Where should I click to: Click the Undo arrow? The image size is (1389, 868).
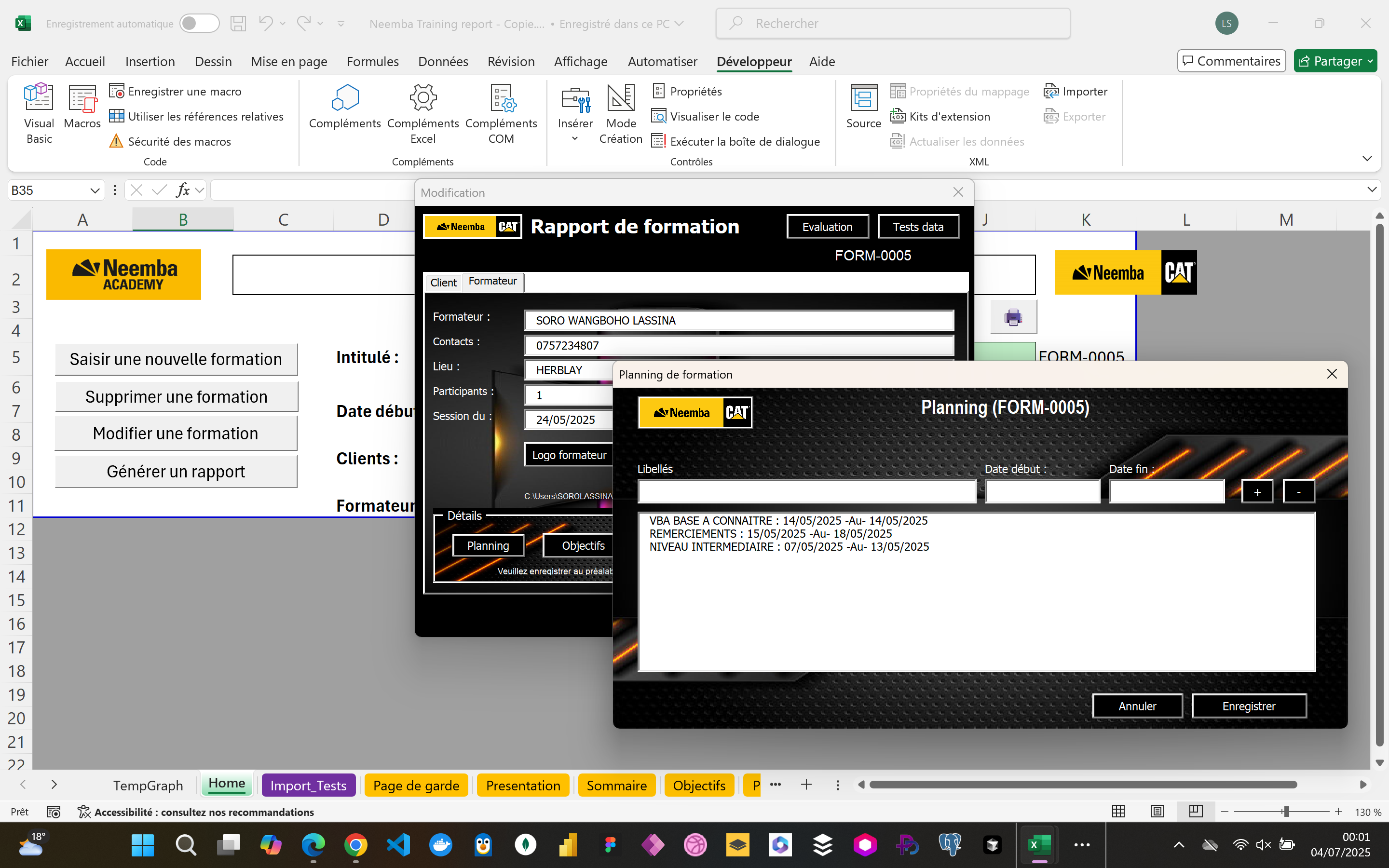pos(265,24)
